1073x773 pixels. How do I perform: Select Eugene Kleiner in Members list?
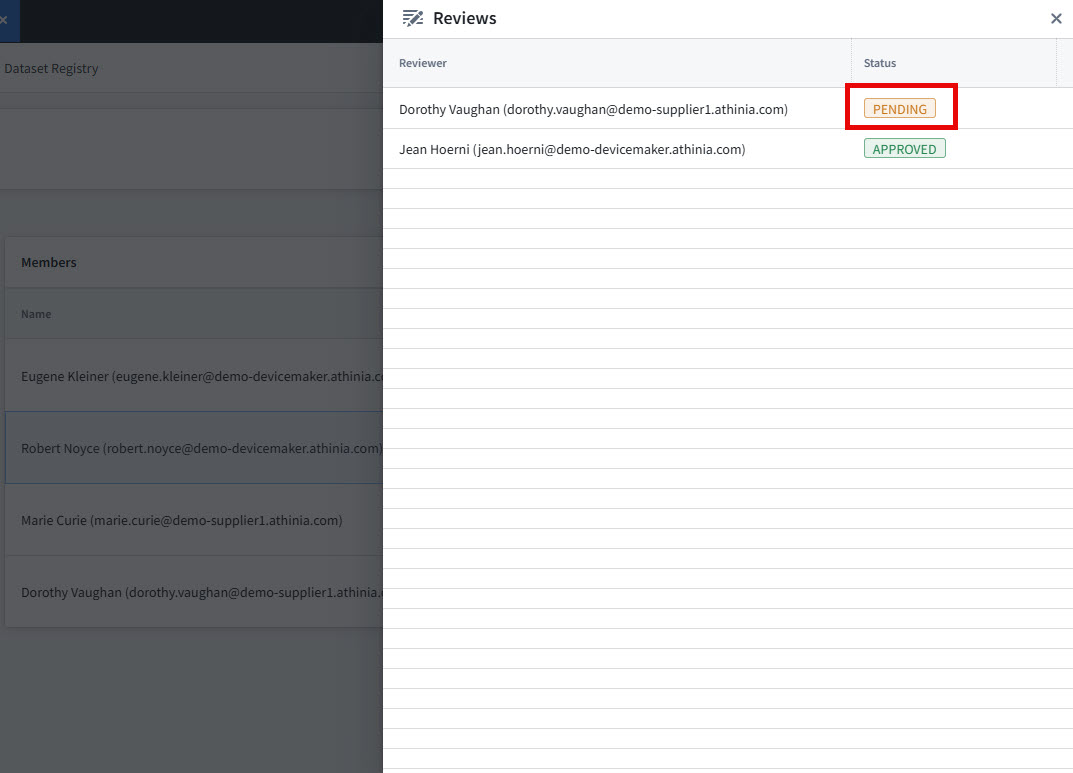[194, 376]
